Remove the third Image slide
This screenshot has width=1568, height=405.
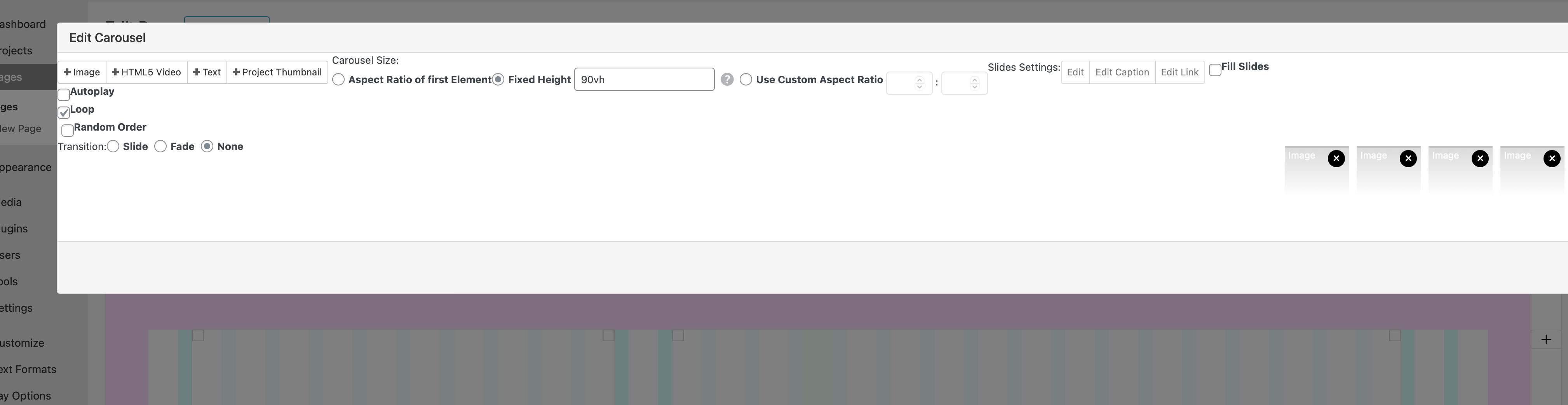(x=1480, y=159)
